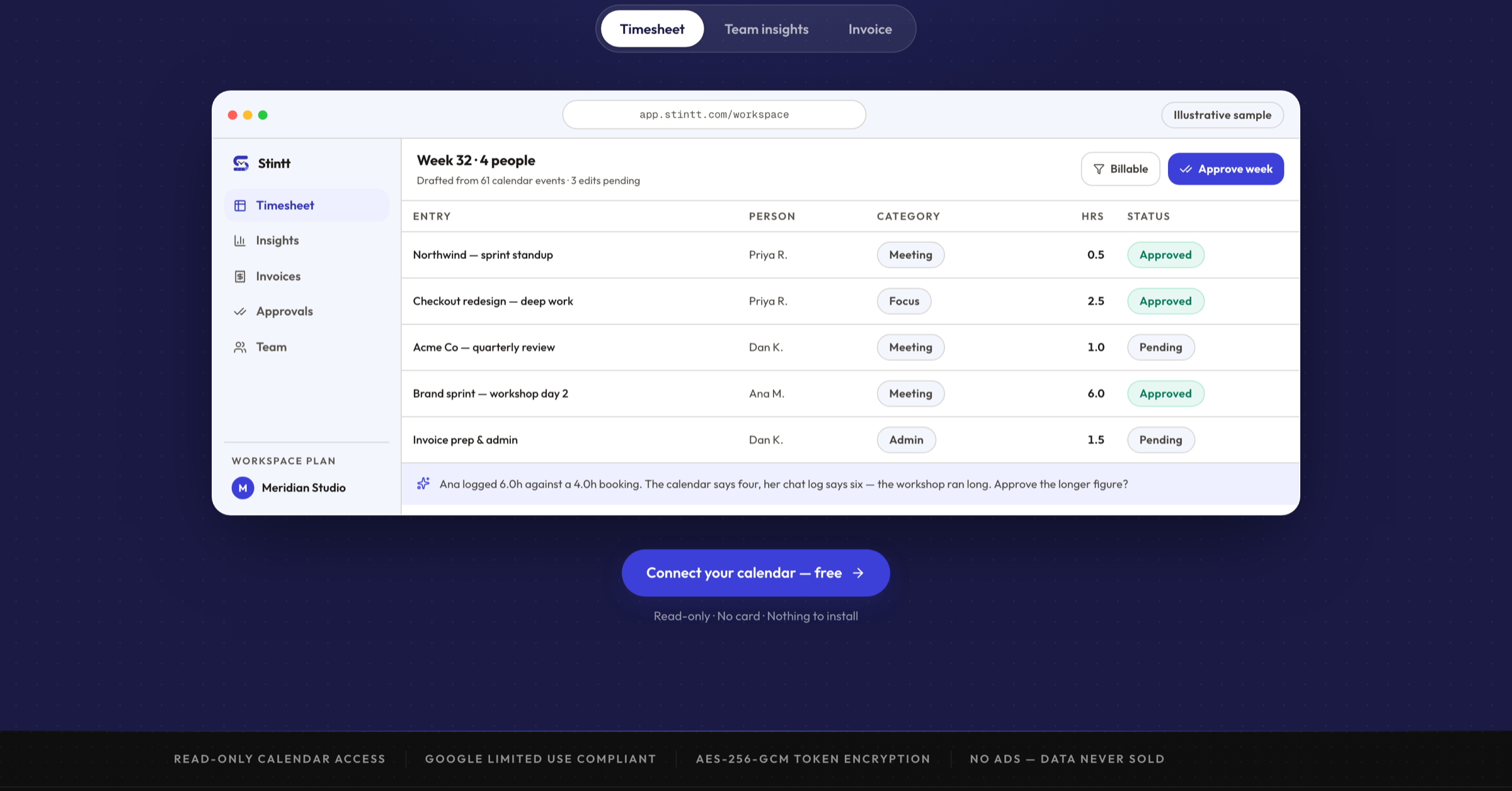Click the Approve week button
The image size is (1512, 791).
coord(1225,169)
